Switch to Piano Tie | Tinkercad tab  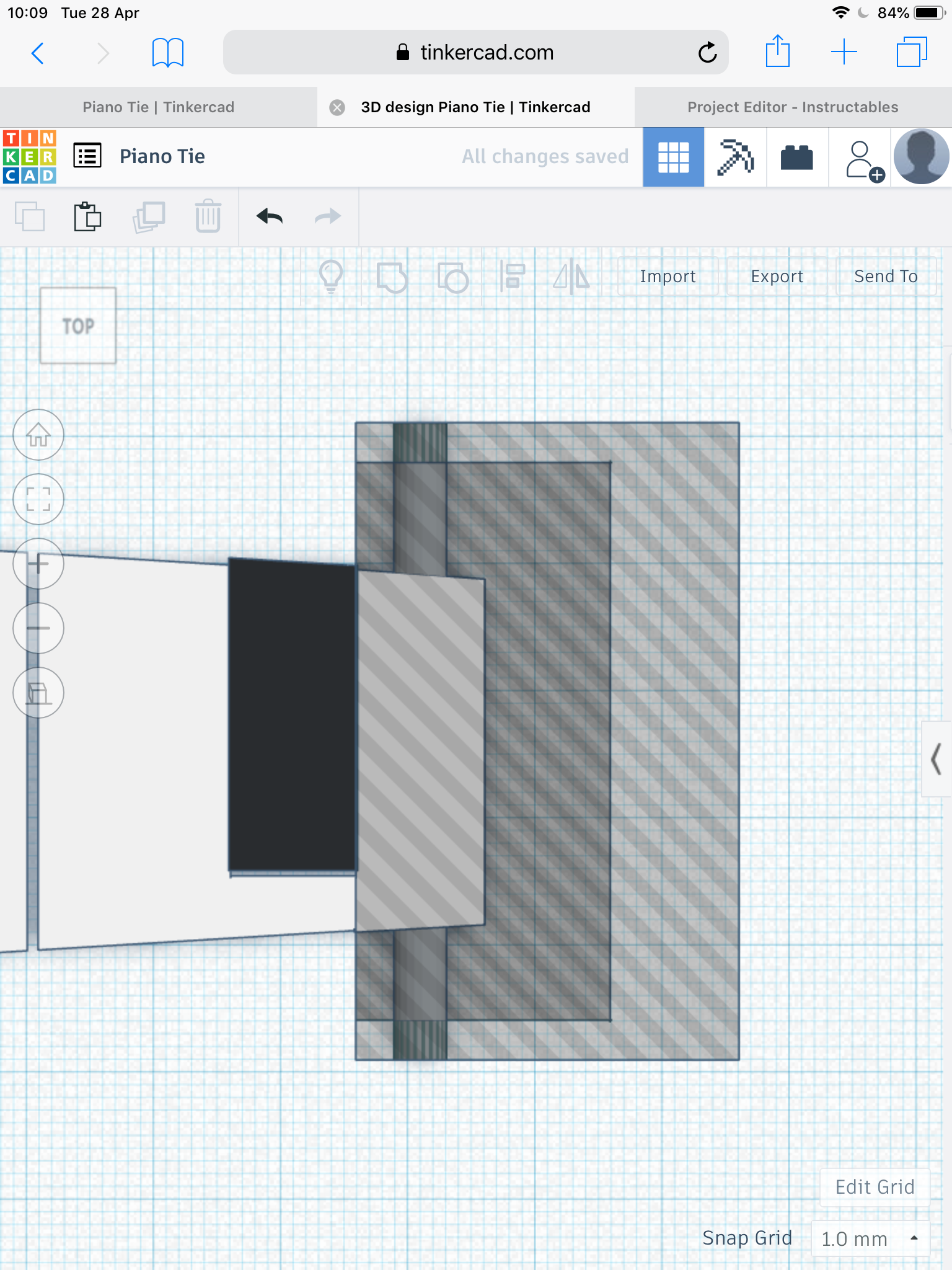pos(159,107)
